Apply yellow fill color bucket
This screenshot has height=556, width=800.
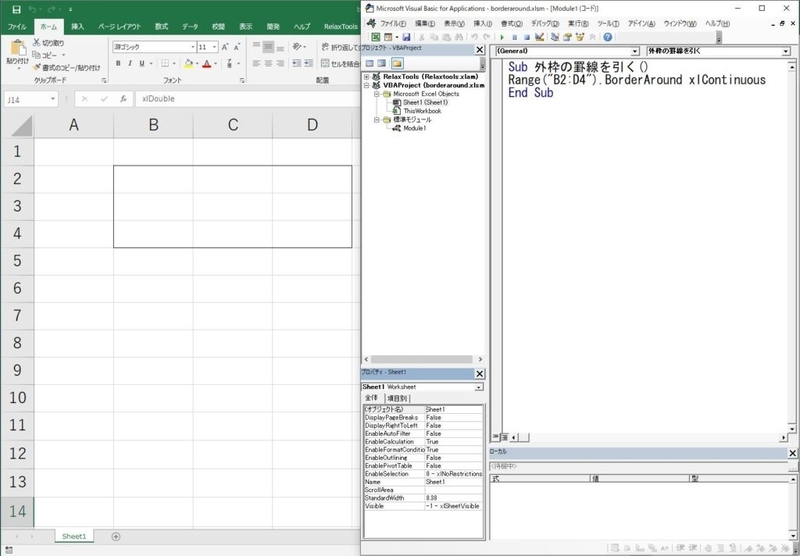pyautogui.click(x=189, y=63)
